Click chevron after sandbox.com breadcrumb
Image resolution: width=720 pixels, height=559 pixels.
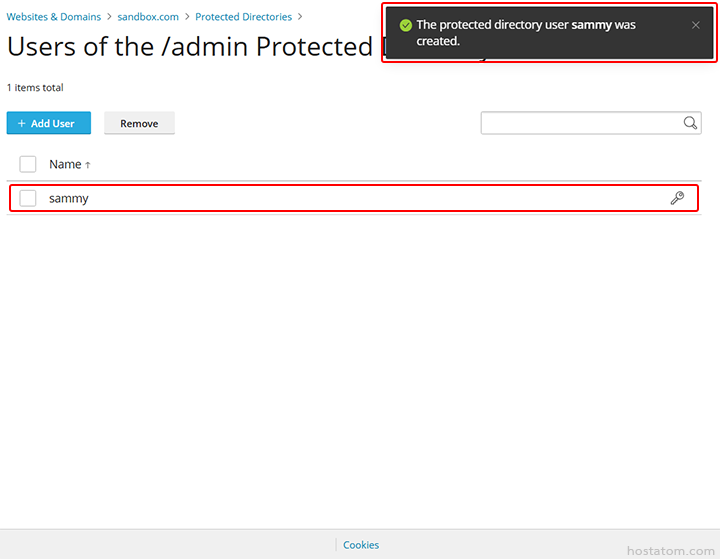coord(187,17)
